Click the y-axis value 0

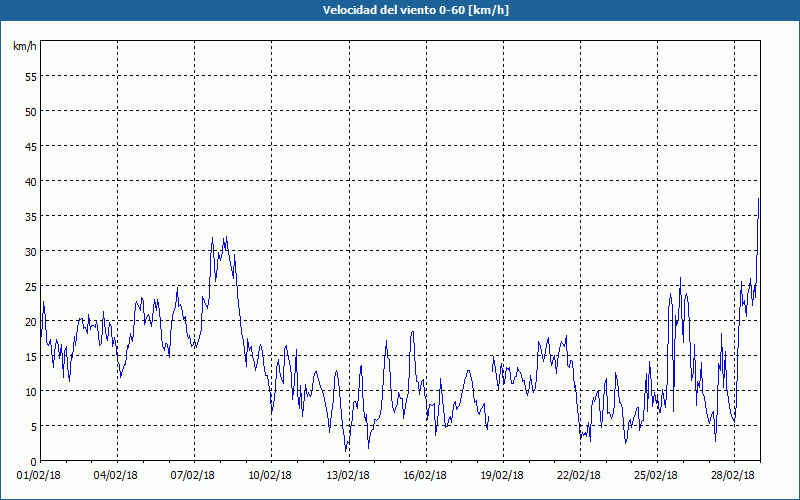point(34,462)
